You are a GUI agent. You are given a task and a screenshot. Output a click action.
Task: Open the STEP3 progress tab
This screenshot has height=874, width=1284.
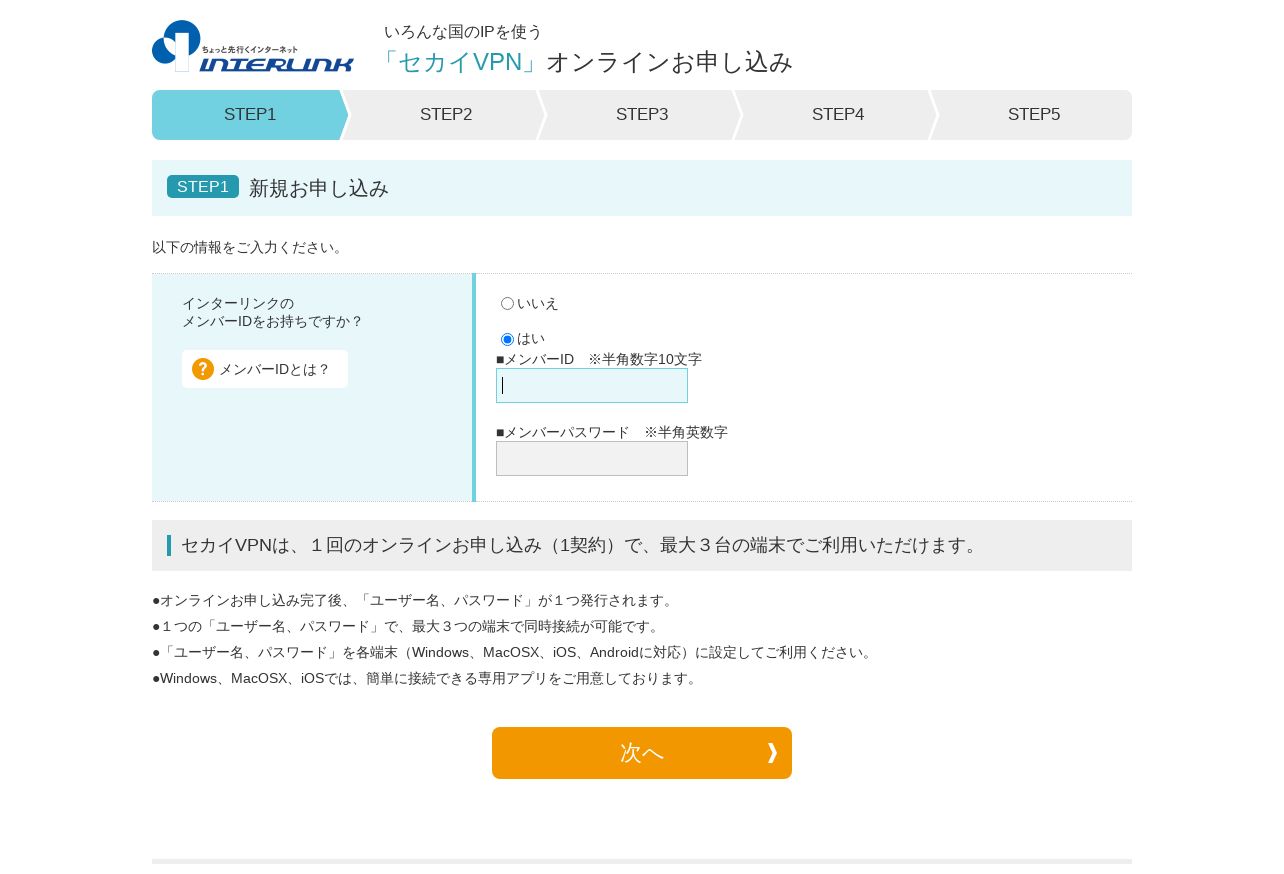pos(642,115)
